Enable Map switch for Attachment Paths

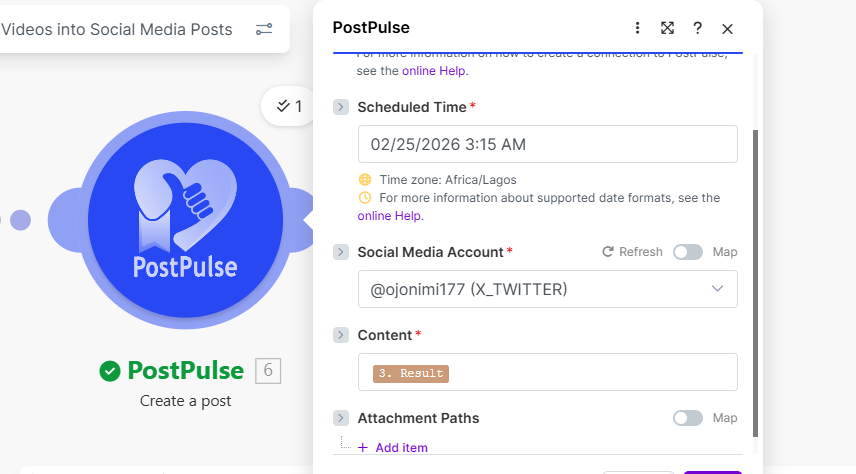(688, 418)
